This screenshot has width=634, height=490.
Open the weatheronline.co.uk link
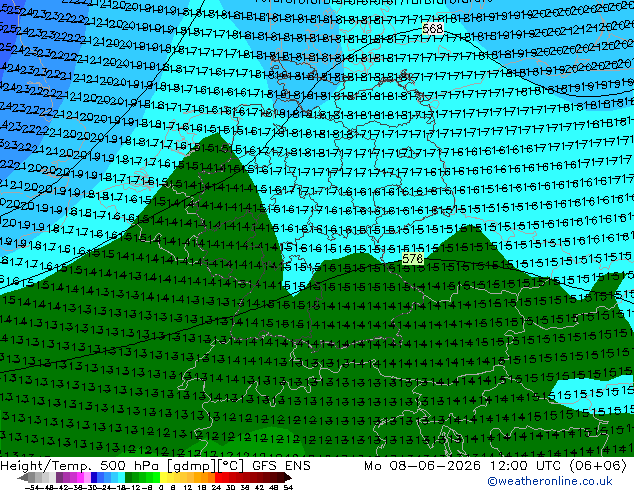click(549, 481)
